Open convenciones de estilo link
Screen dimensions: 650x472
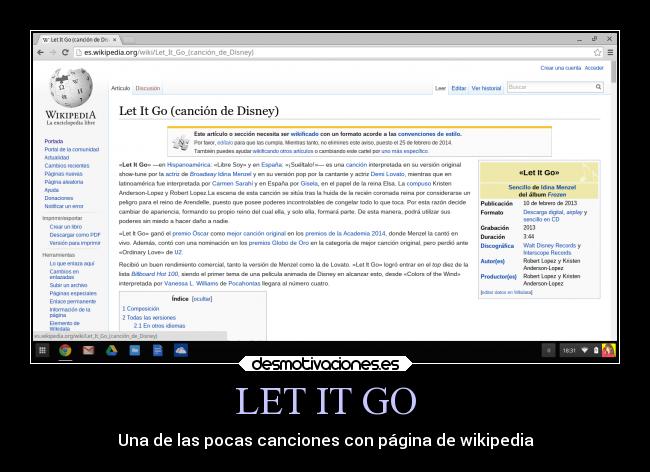click(x=429, y=134)
